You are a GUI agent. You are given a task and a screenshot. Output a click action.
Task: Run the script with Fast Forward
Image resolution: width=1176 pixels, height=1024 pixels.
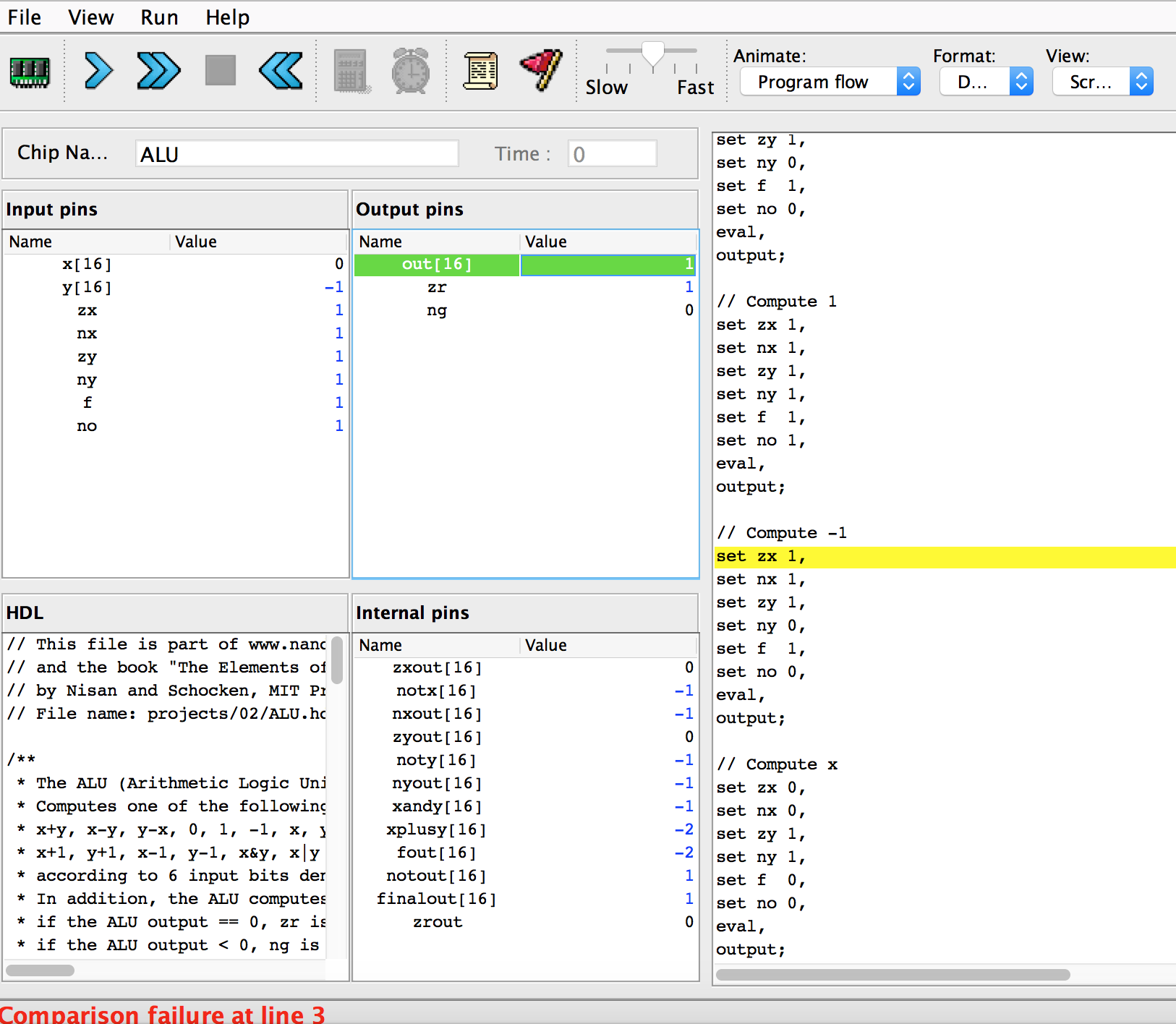158,72
